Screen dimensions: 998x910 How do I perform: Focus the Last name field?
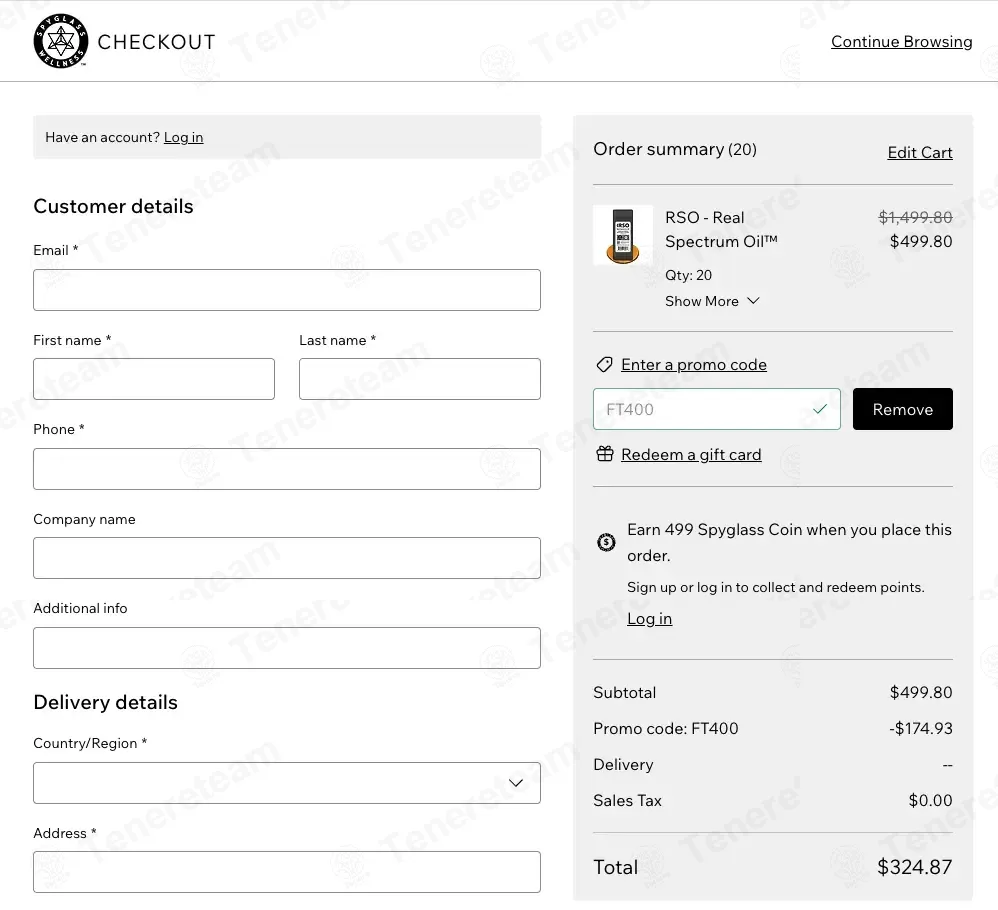tap(419, 379)
